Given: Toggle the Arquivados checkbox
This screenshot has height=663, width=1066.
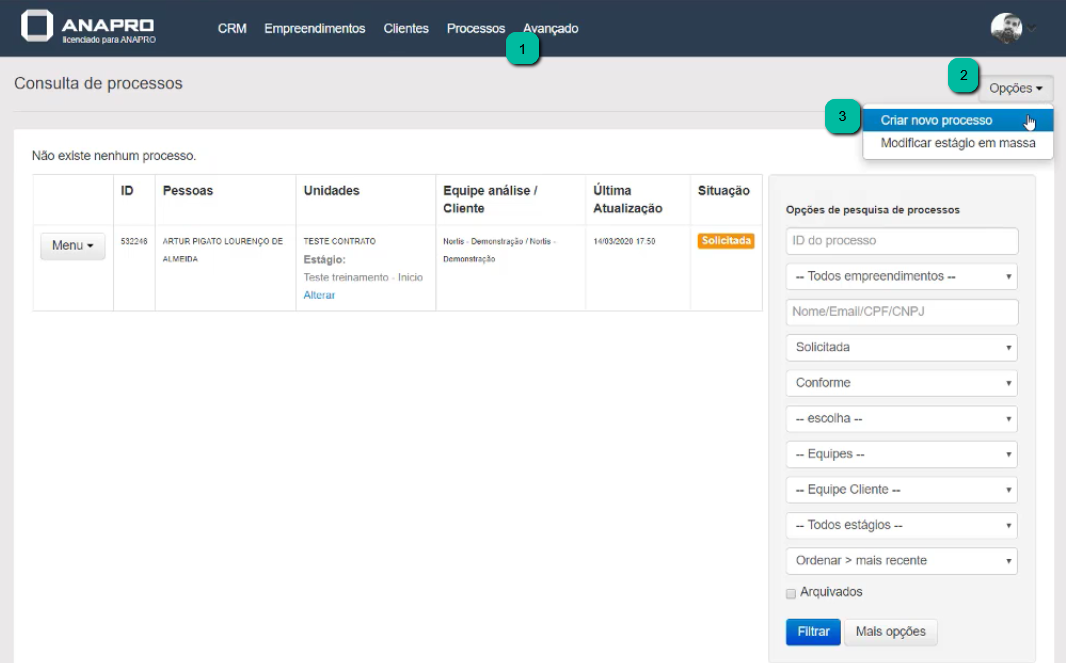Looking at the screenshot, I should 791,593.
